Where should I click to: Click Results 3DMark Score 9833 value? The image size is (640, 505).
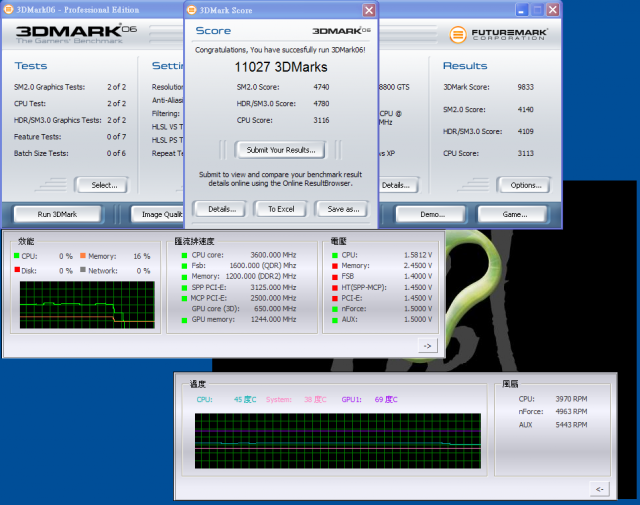coord(525,87)
